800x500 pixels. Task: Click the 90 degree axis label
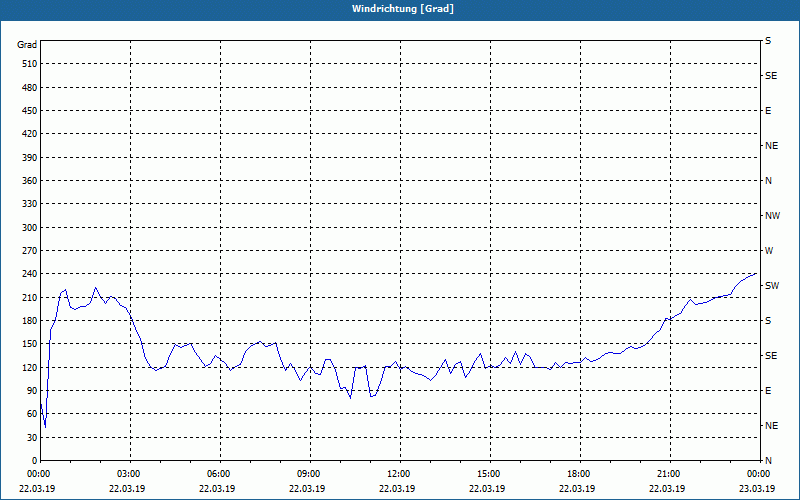[x=32, y=391]
